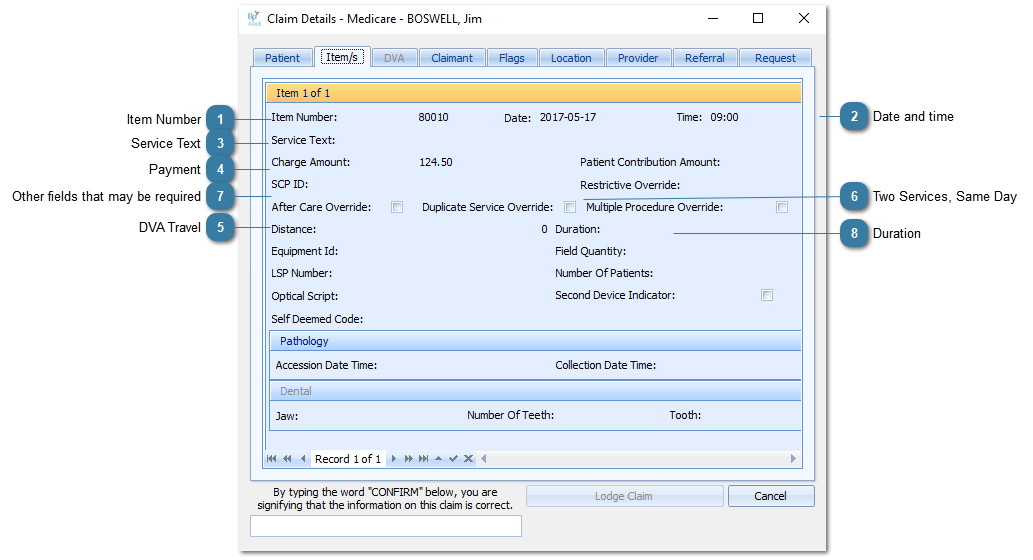Close the Claim Details window

pos(804,18)
